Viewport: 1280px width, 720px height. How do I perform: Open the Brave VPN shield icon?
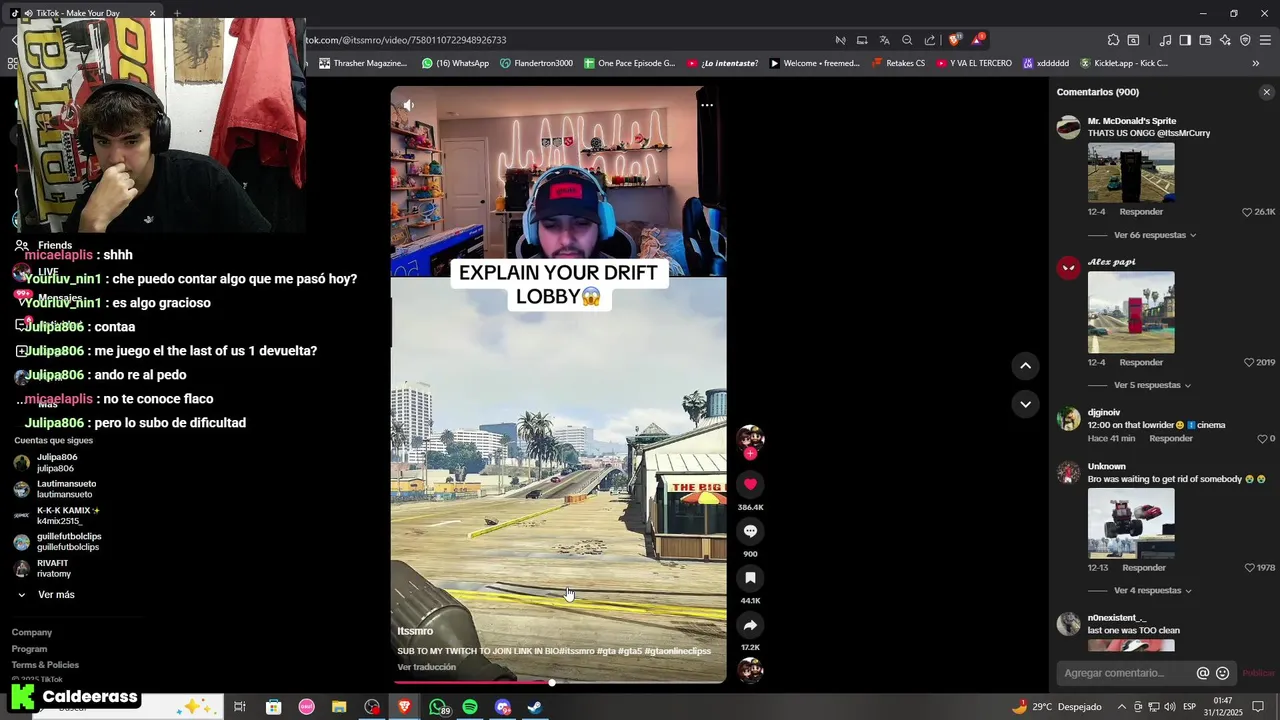coord(1245,40)
